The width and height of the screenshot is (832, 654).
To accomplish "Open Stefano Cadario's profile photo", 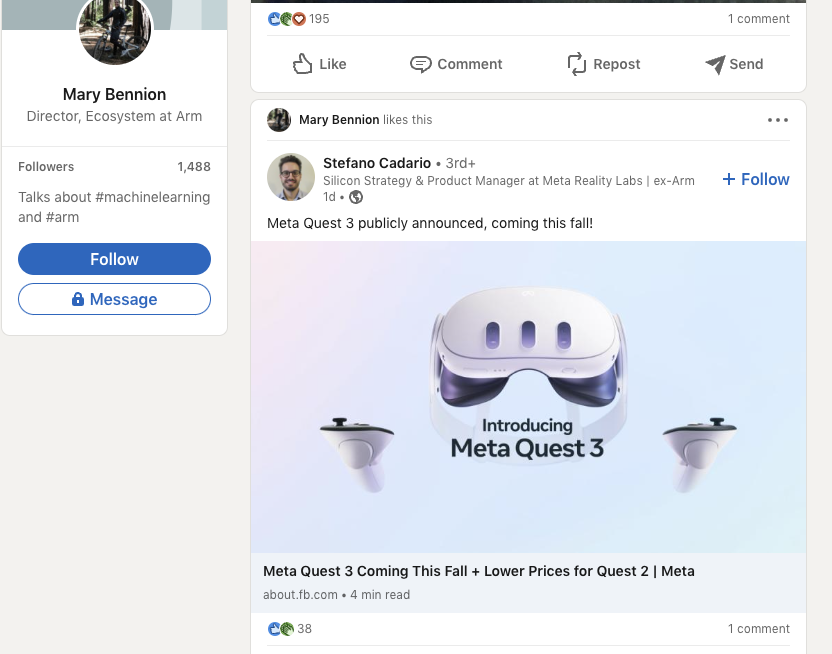I will coord(291,178).
